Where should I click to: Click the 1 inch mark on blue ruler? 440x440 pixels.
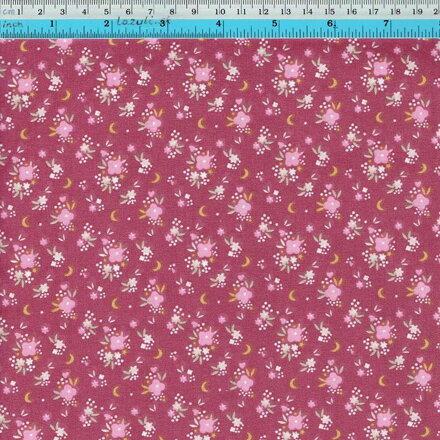[x=52, y=24]
